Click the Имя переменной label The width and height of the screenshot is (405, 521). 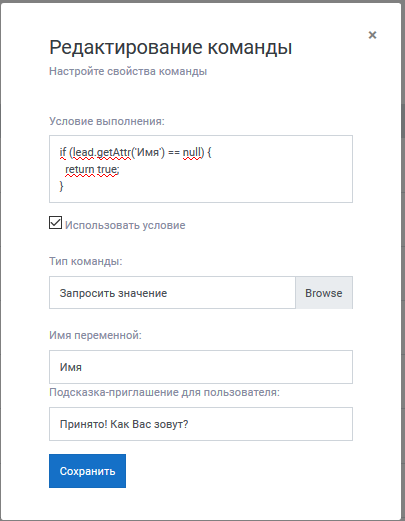point(95,335)
